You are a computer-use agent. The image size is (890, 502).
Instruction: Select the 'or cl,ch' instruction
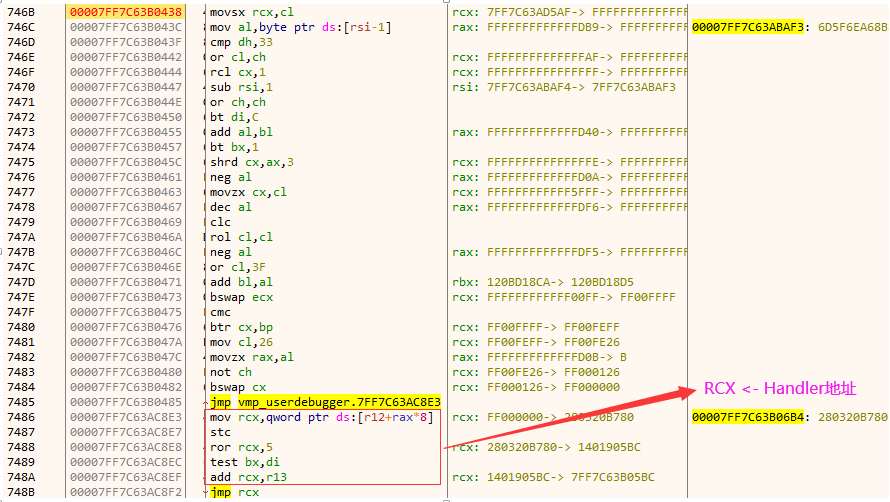coord(238,57)
